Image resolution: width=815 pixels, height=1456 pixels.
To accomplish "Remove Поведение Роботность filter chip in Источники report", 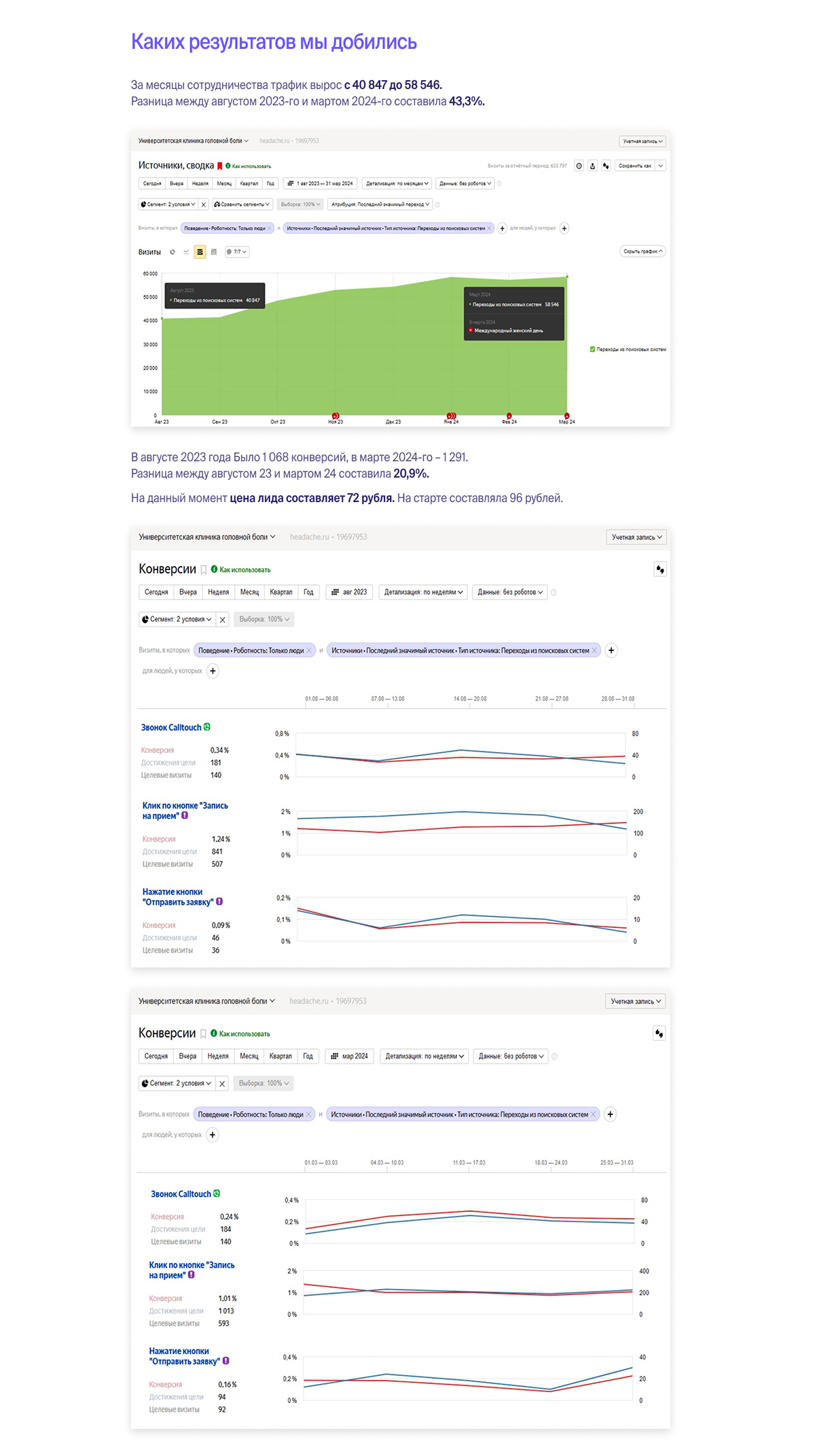I will 270,228.
